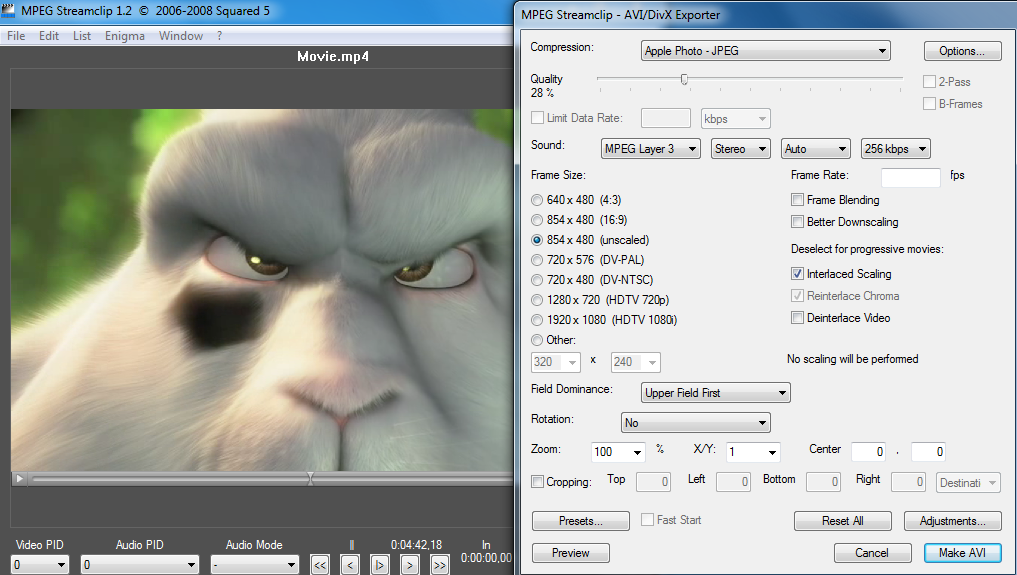The width and height of the screenshot is (1017, 575).
Task: Click the Adjustments... button
Action: [952, 521]
